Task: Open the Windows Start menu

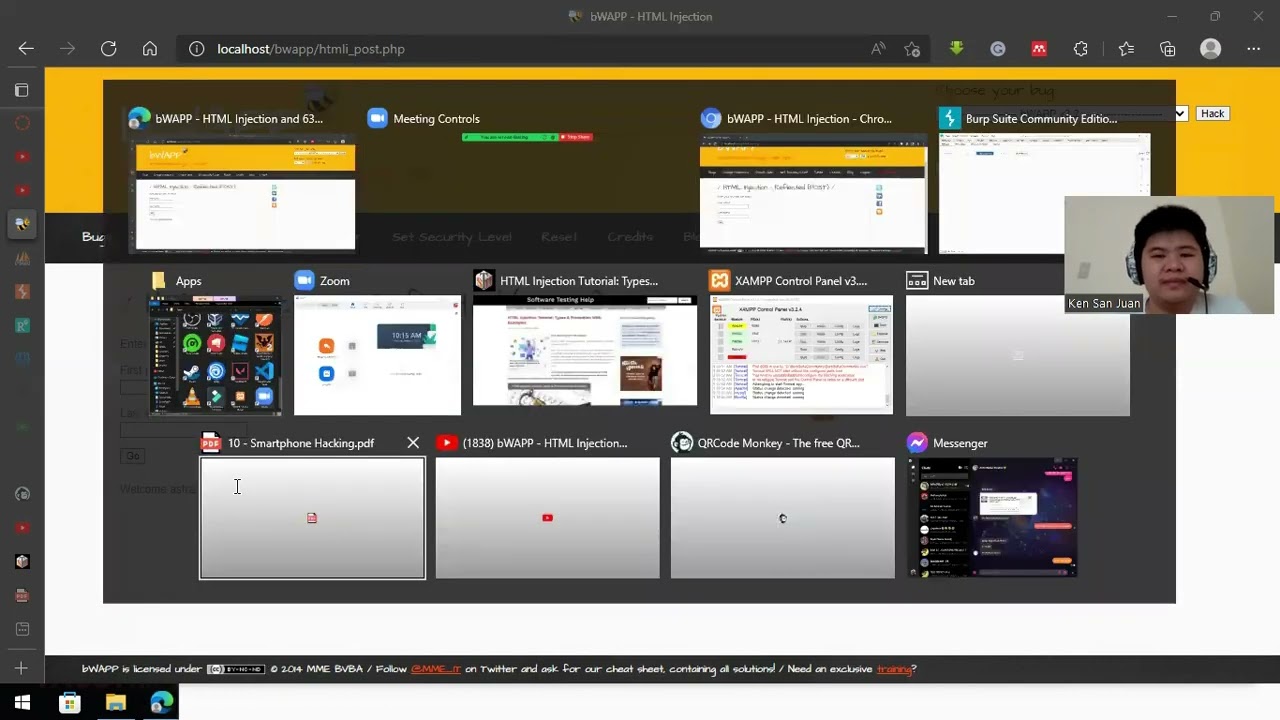Action: click(x=22, y=703)
